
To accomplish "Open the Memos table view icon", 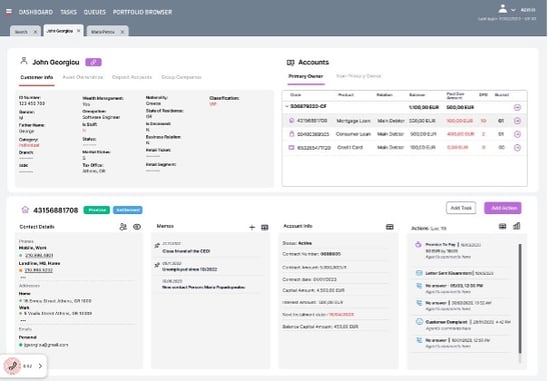I will [x=265, y=228].
